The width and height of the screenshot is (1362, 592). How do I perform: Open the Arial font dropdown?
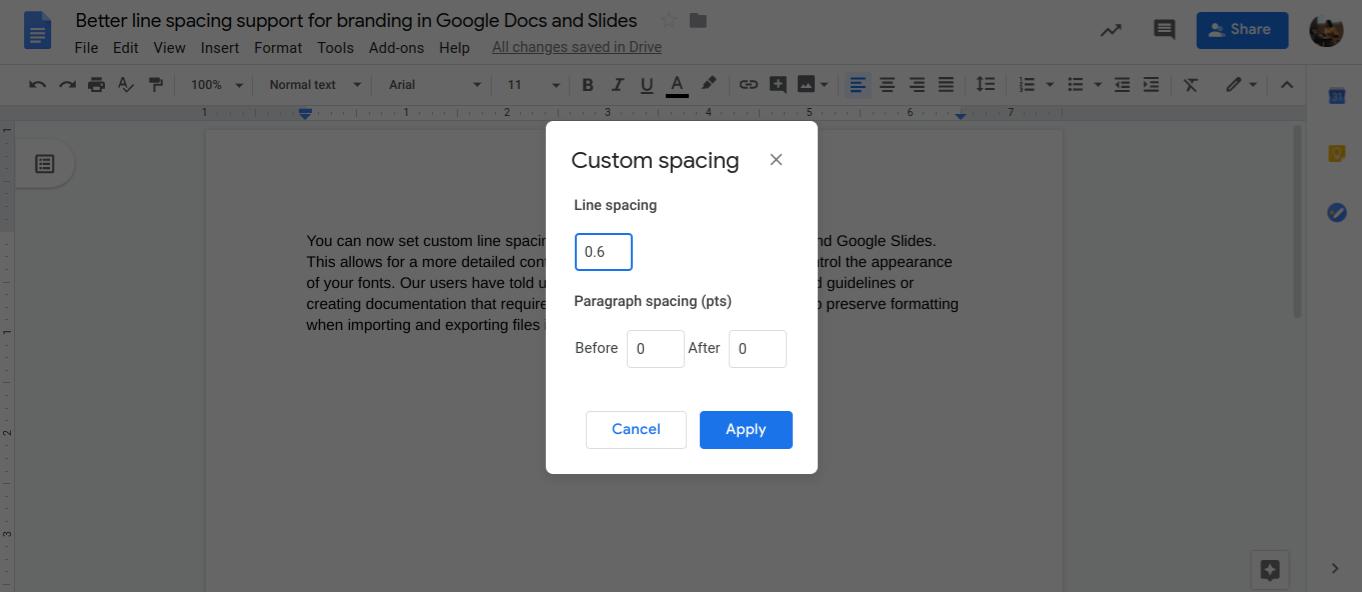pos(435,85)
